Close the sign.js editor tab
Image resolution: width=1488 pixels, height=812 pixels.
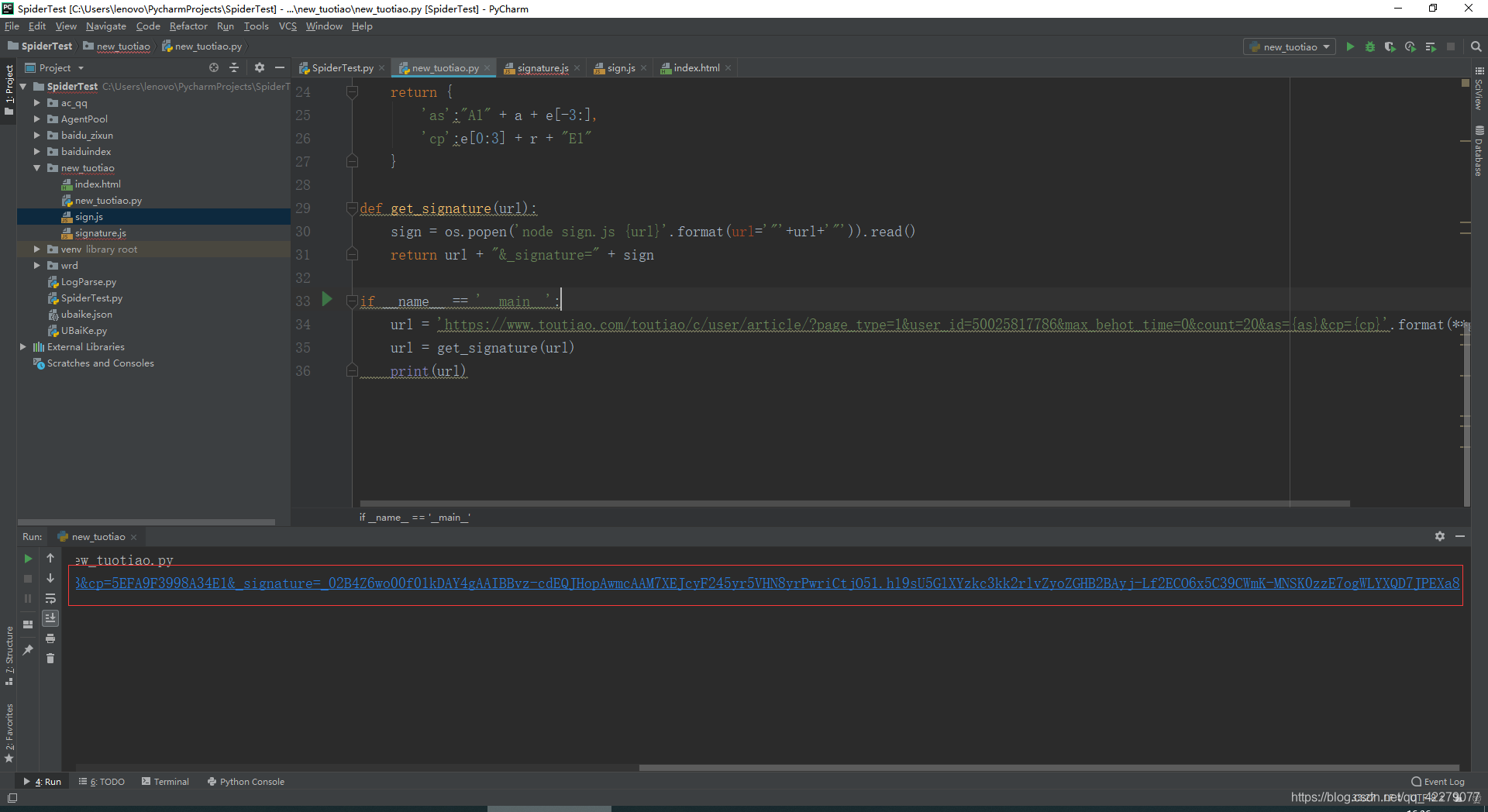pyautogui.click(x=644, y=68)
